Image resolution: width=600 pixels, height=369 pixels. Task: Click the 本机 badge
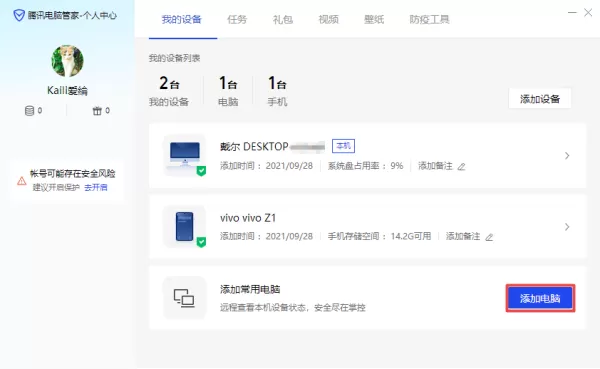[x=343, y=146]
